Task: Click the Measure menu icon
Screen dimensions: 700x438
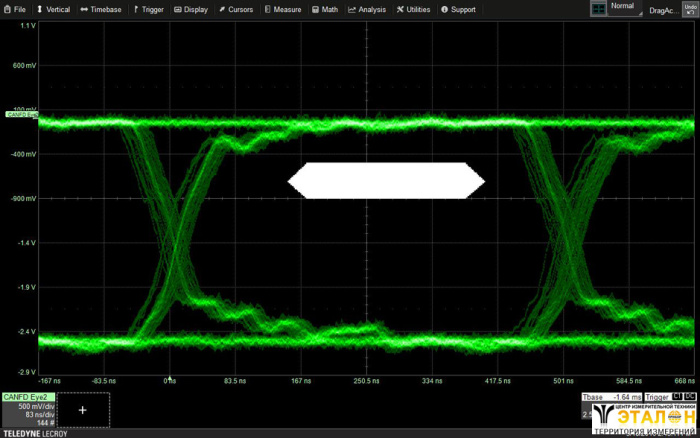Action: coord(267,9)
